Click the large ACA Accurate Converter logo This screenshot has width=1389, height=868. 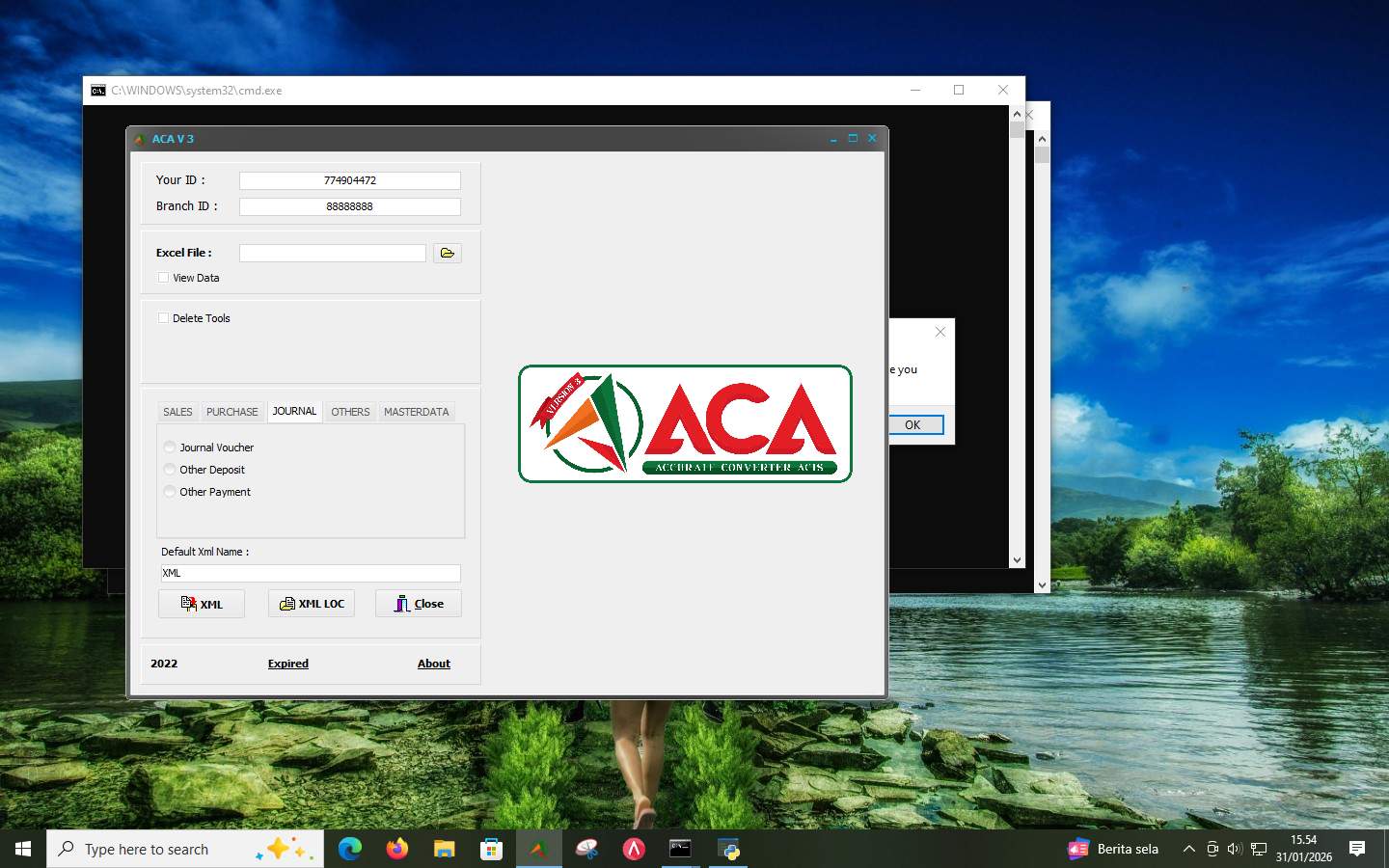click(685, 424)
